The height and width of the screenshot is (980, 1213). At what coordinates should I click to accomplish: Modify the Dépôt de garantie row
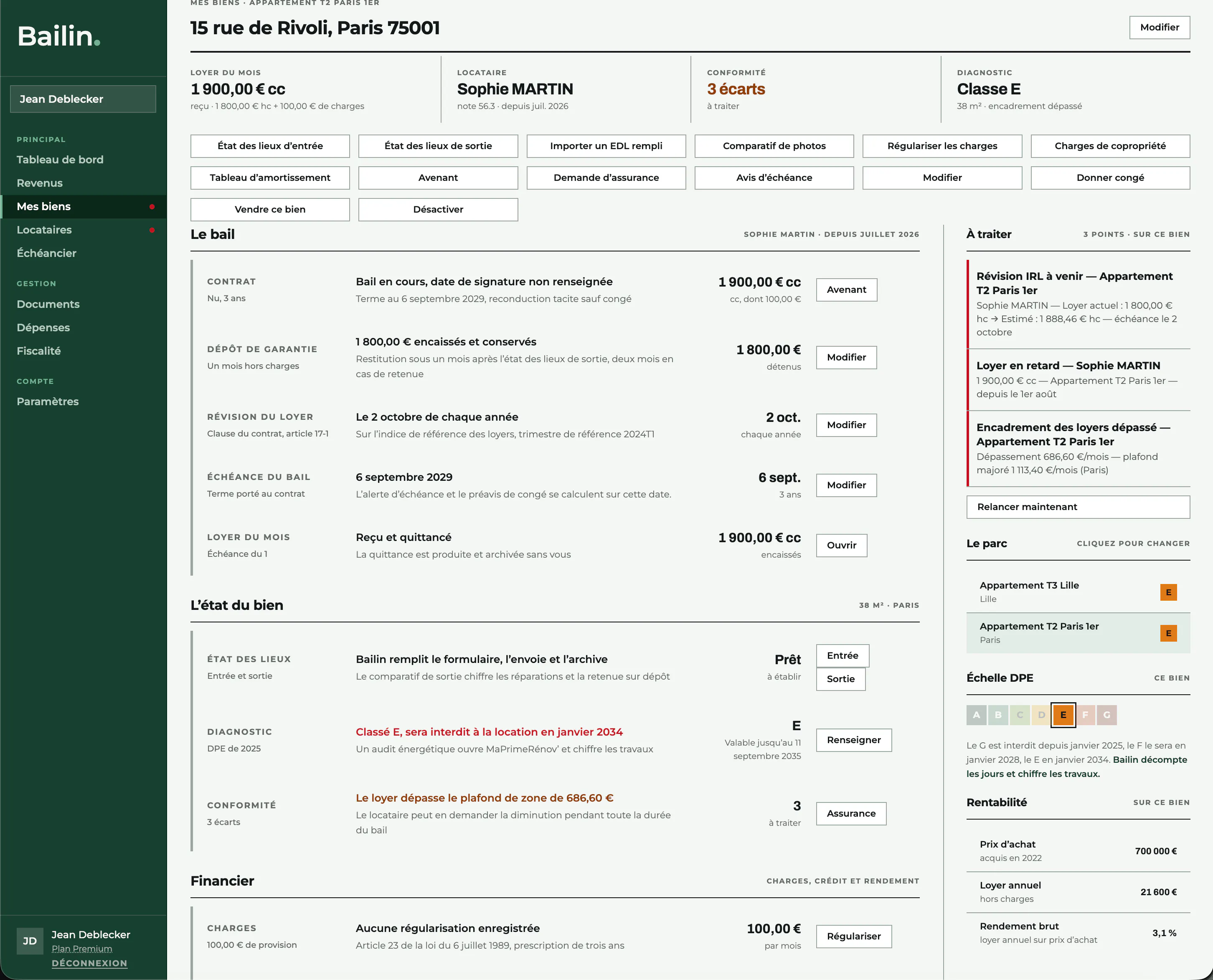click(847, 357)
